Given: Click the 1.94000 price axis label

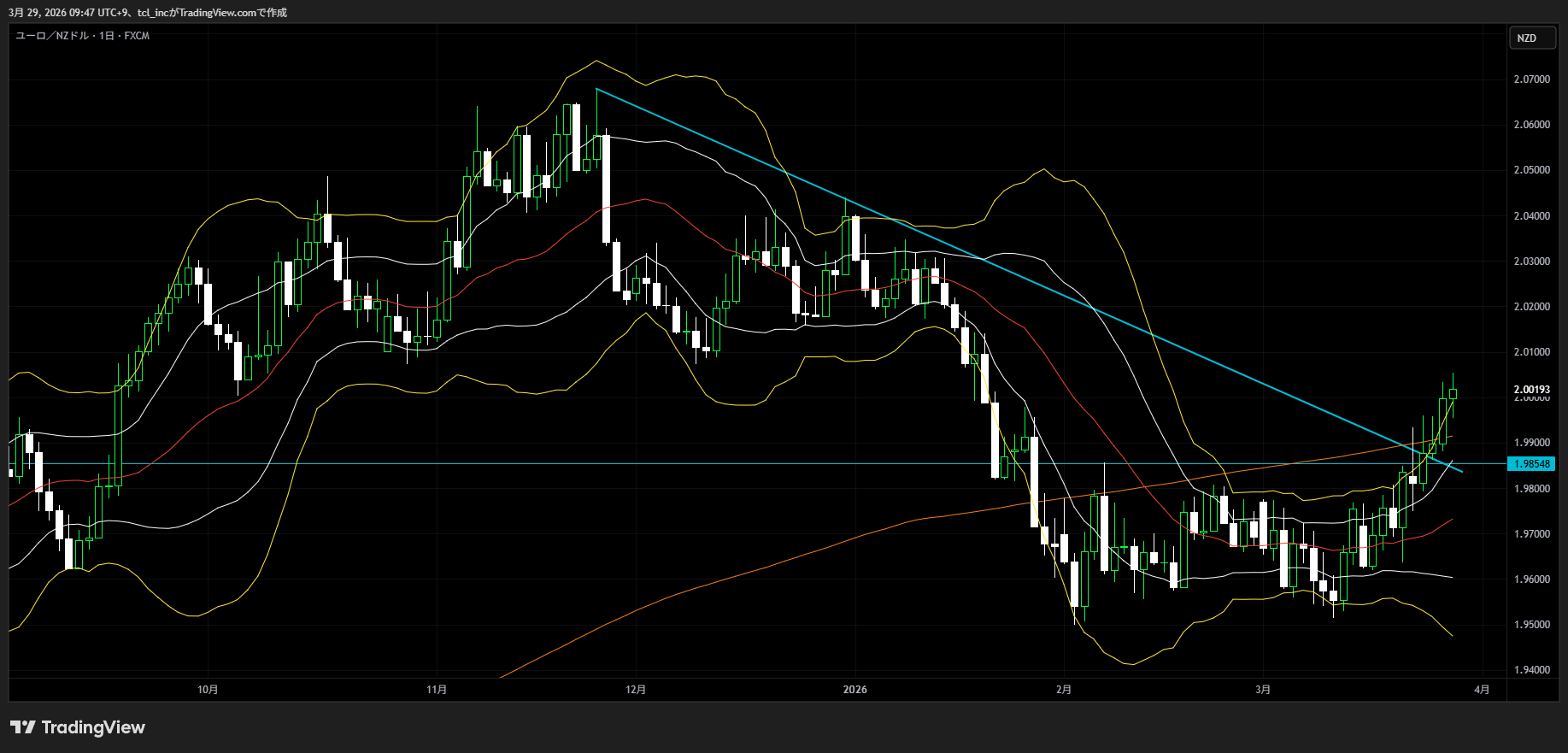Looking at the screenshot, I should [x=1531, y=670].
